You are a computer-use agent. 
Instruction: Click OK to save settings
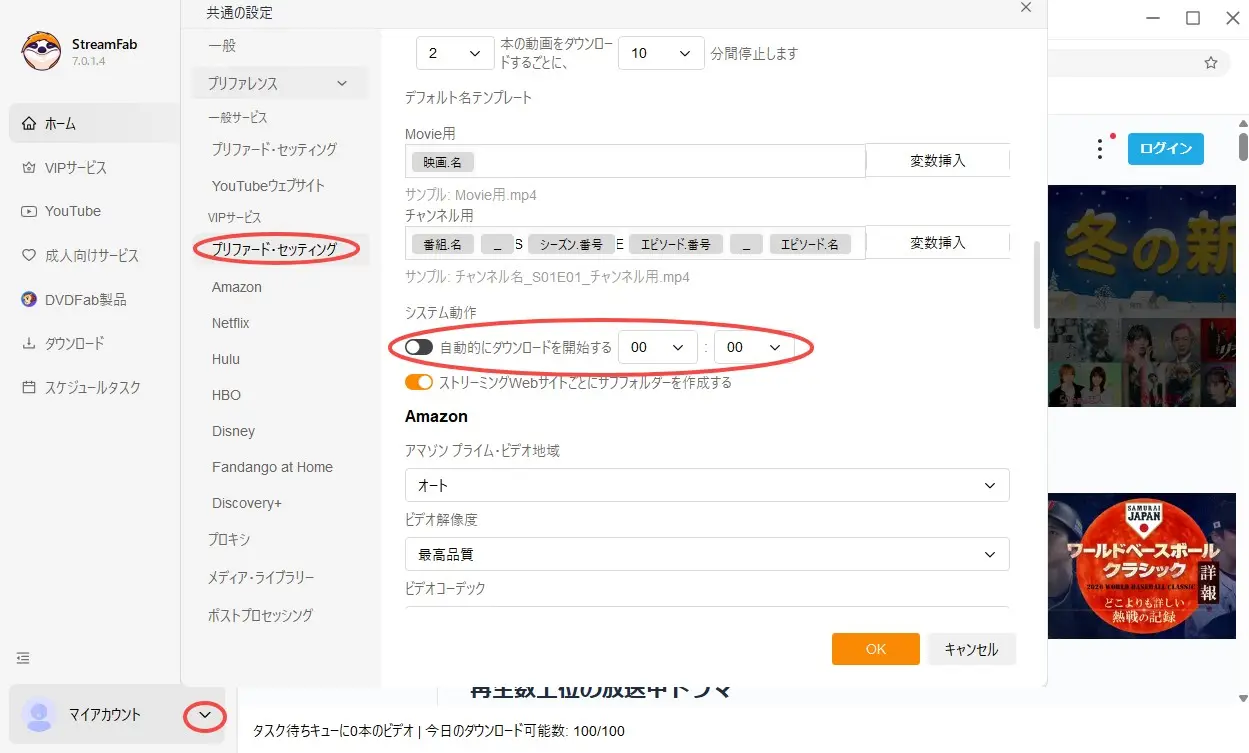pyautogui.click(x=875, y=649)
